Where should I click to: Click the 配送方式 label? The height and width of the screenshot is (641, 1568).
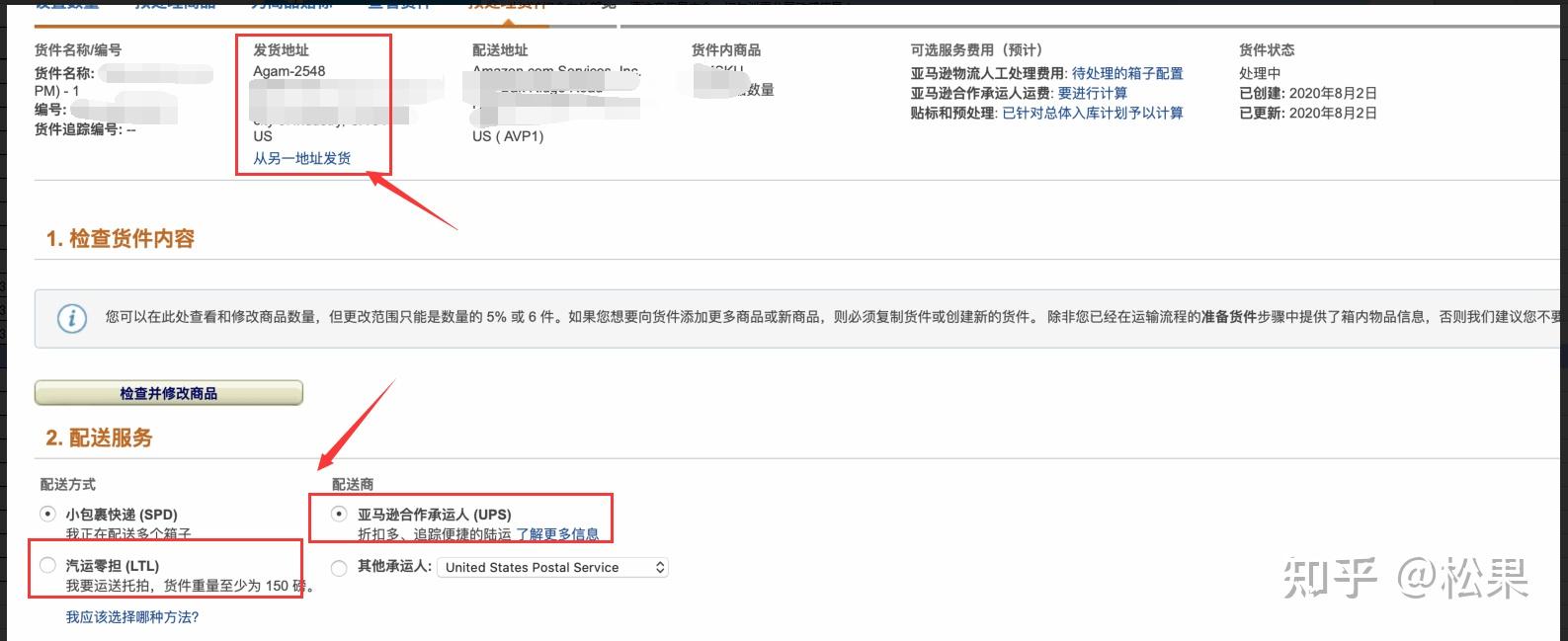click(68, 484)
